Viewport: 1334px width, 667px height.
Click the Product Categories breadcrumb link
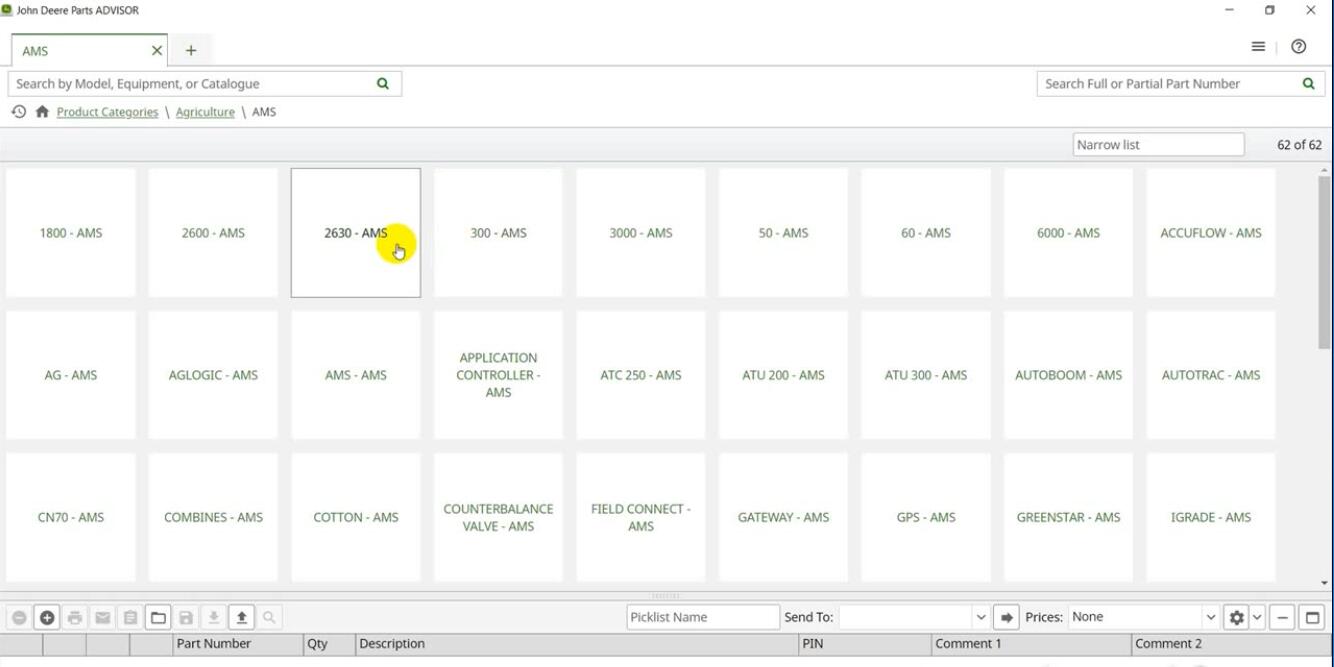tap(107, 112)
